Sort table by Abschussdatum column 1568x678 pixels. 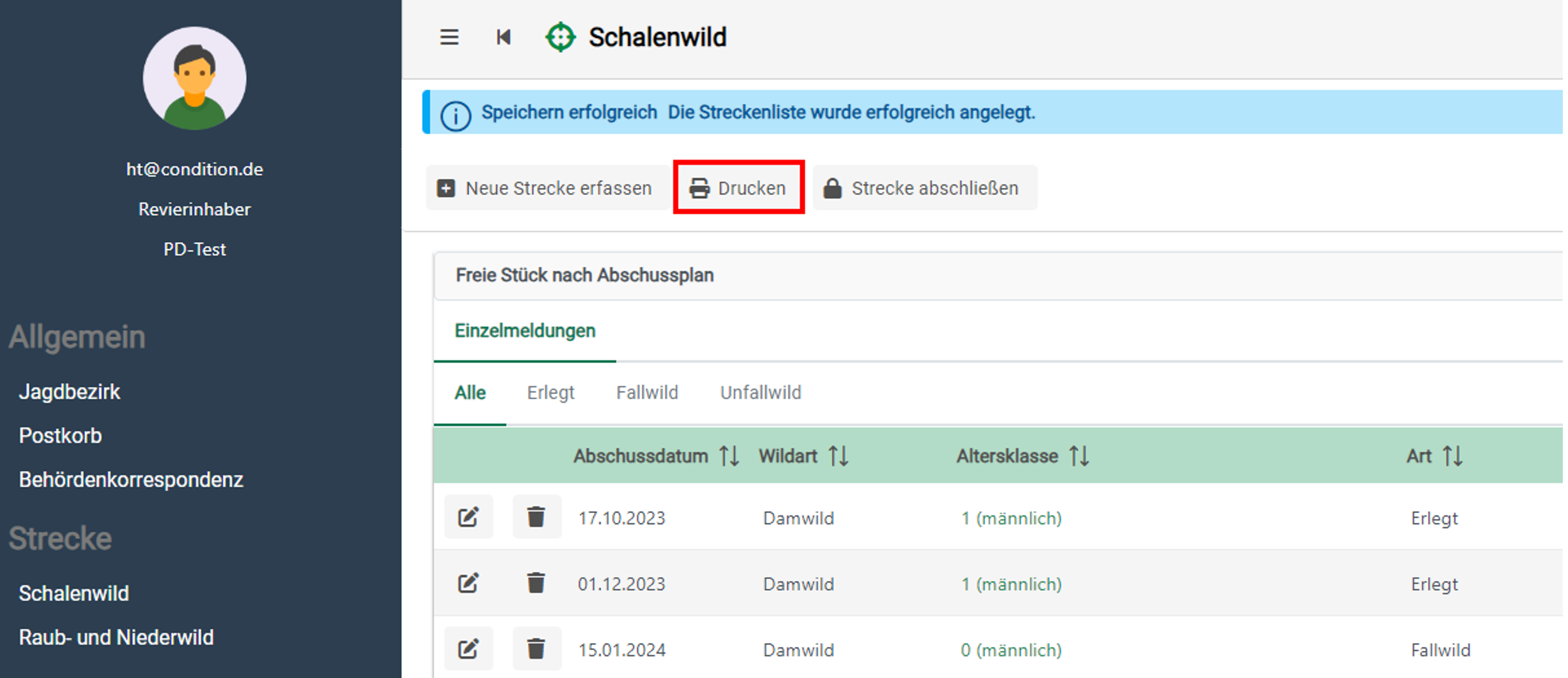click(729, 456)
